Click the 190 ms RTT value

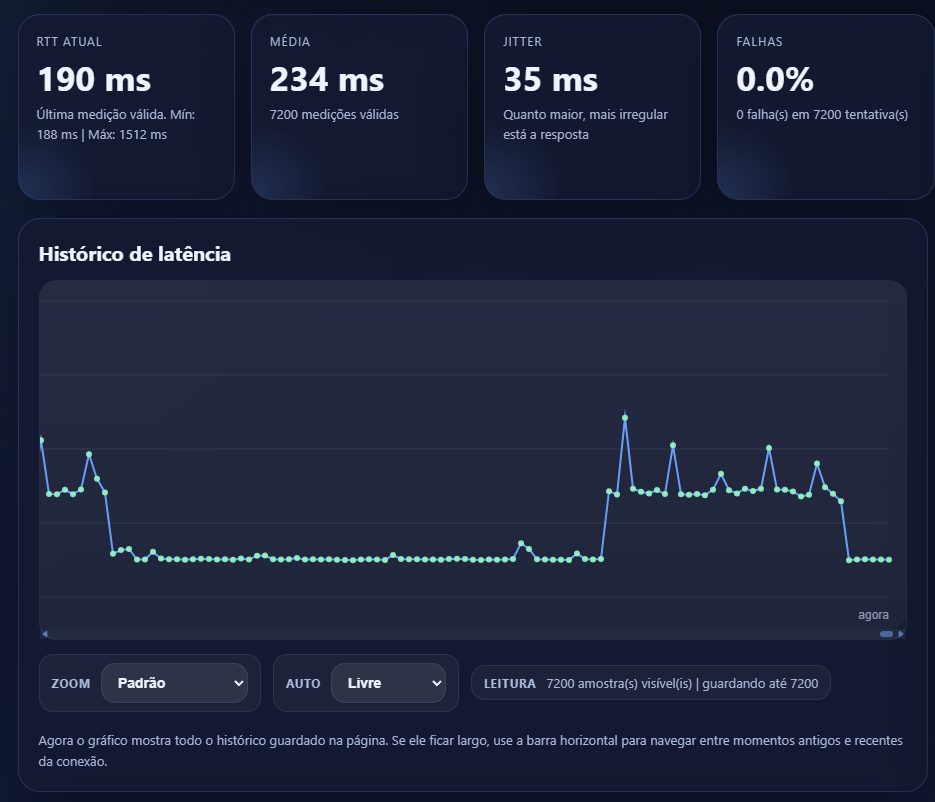[x=93, y=79]
